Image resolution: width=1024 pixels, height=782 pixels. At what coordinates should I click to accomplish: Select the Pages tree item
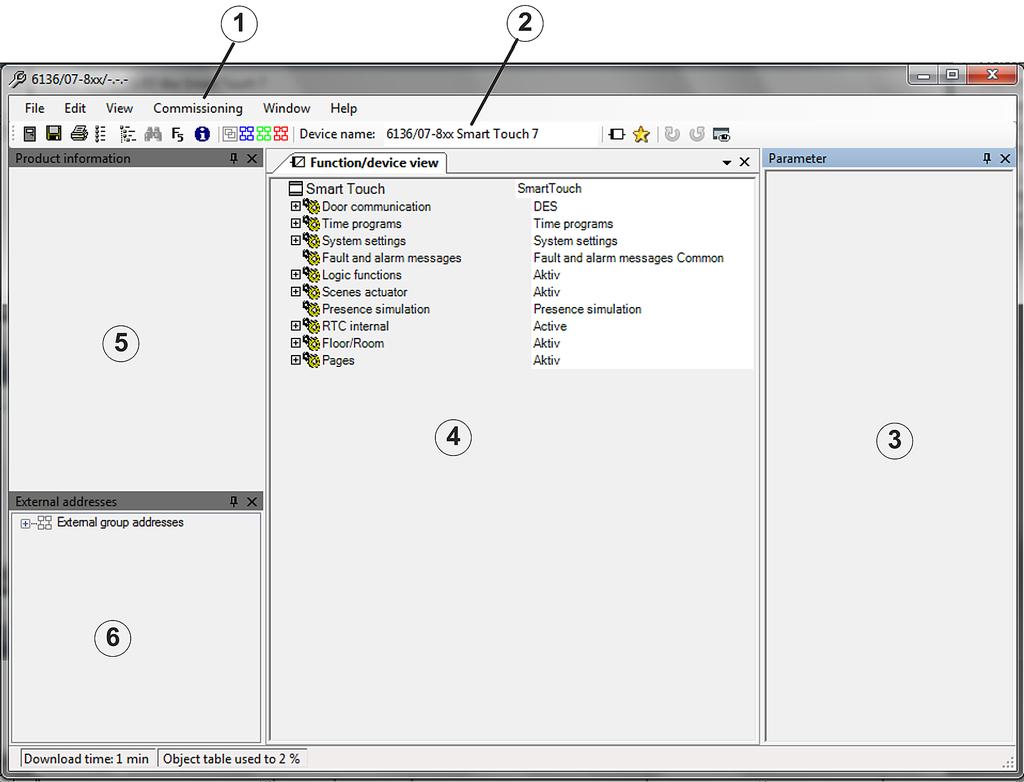[x=338, y=360]
